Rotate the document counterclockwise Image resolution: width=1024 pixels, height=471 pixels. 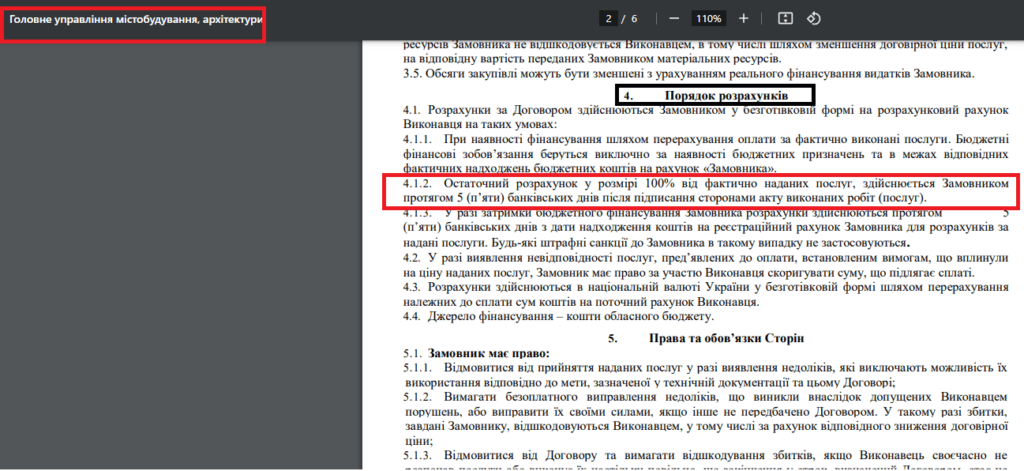tap(813, 19)
